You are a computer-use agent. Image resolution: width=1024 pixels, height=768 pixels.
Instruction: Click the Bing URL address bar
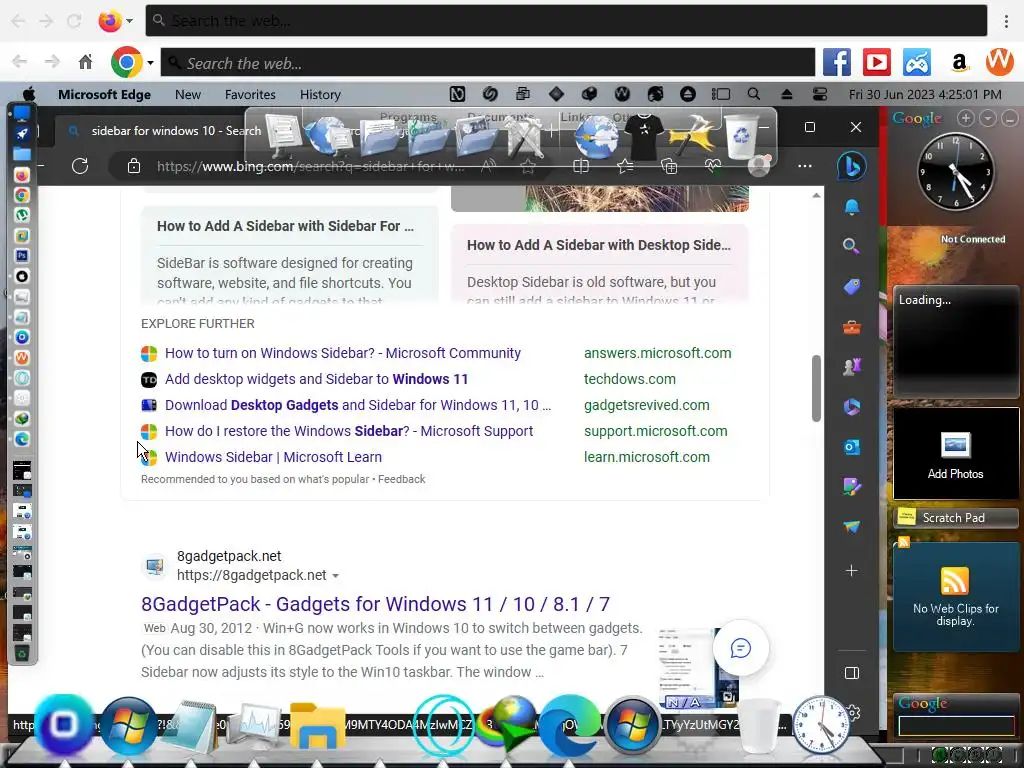pyautogui.click(x=310, y=167)
